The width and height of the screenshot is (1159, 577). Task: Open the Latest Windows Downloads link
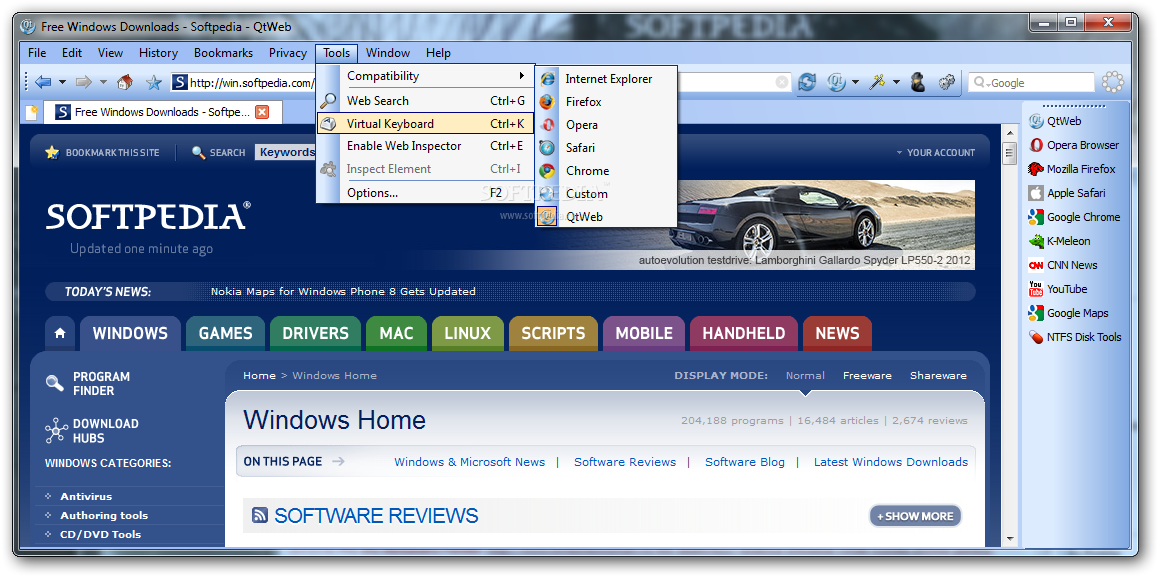(891, 462)
